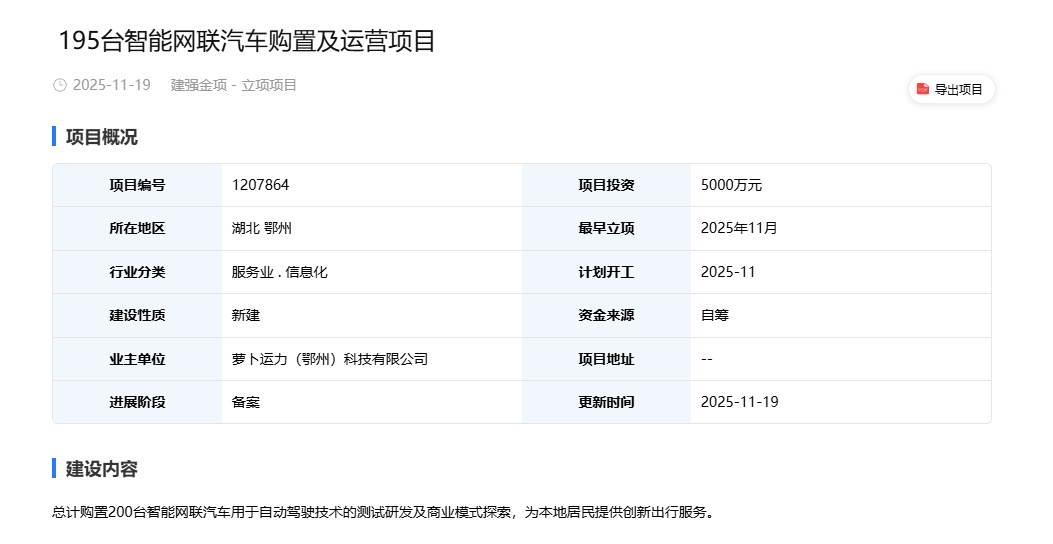Click the project title 195台智能网联汽车购置及运营项目
1053x544 pixels.
pyautogui.click(x=247, y=41)
